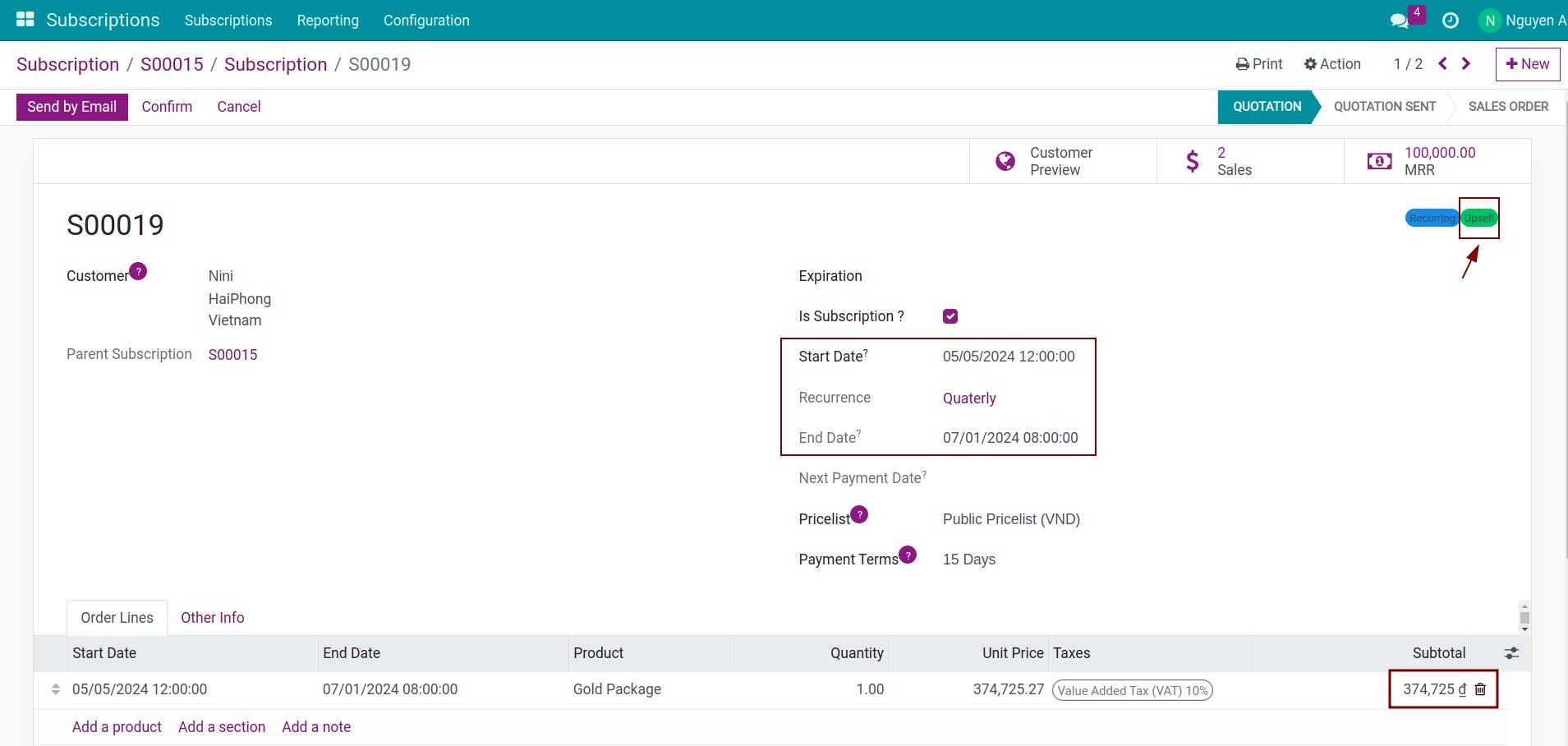Image resolution: width=1568 pixels, height=746 pixels.
Task: Open the 100,000.00 MRR stat button
Action: coord(1437,161)
